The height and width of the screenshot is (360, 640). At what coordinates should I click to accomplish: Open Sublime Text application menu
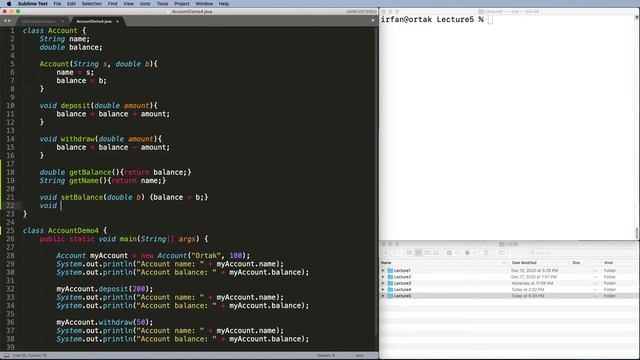tap(33, 4)
